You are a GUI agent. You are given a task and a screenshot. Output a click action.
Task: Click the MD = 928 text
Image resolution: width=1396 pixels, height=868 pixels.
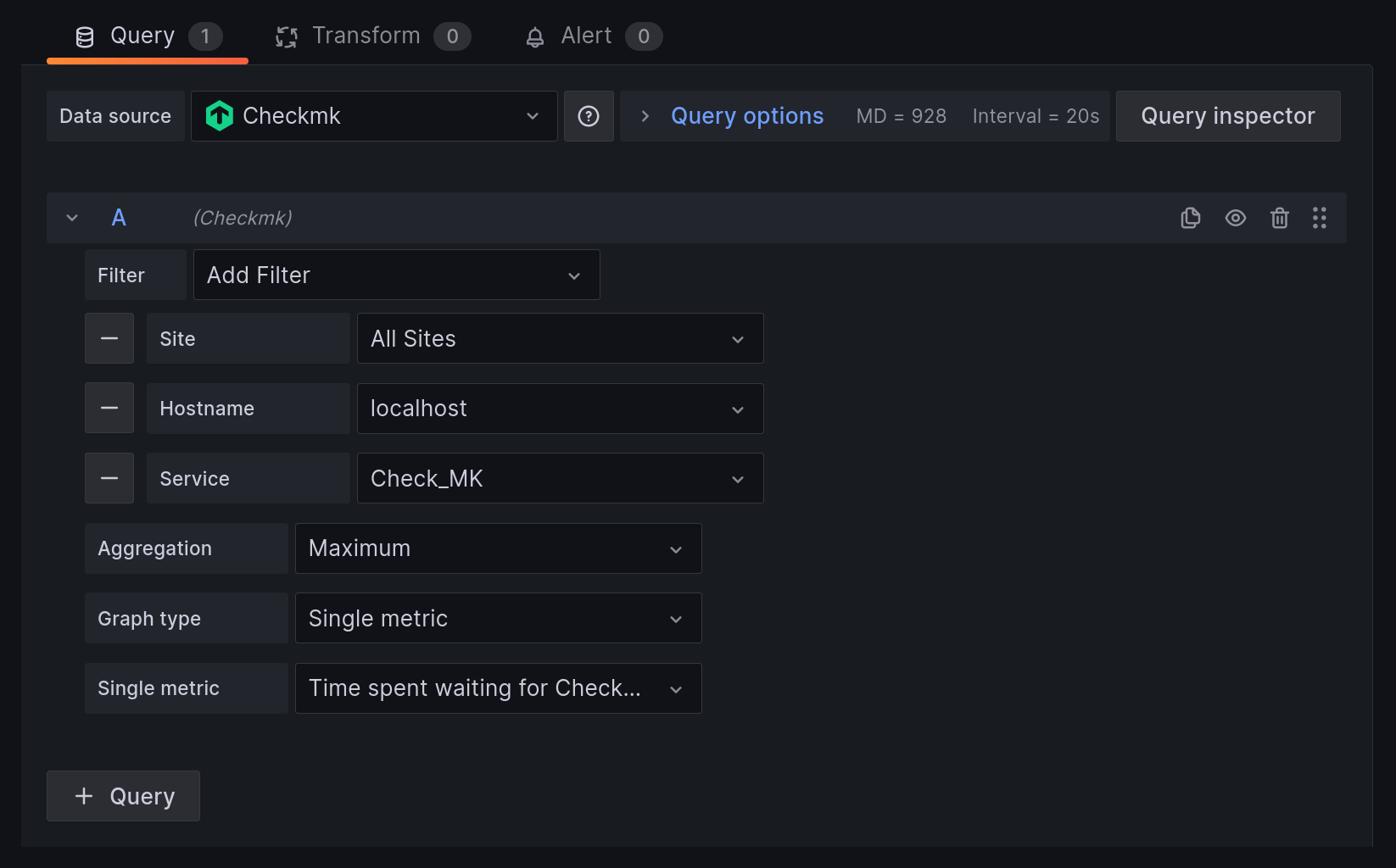[x=902, y=116]
